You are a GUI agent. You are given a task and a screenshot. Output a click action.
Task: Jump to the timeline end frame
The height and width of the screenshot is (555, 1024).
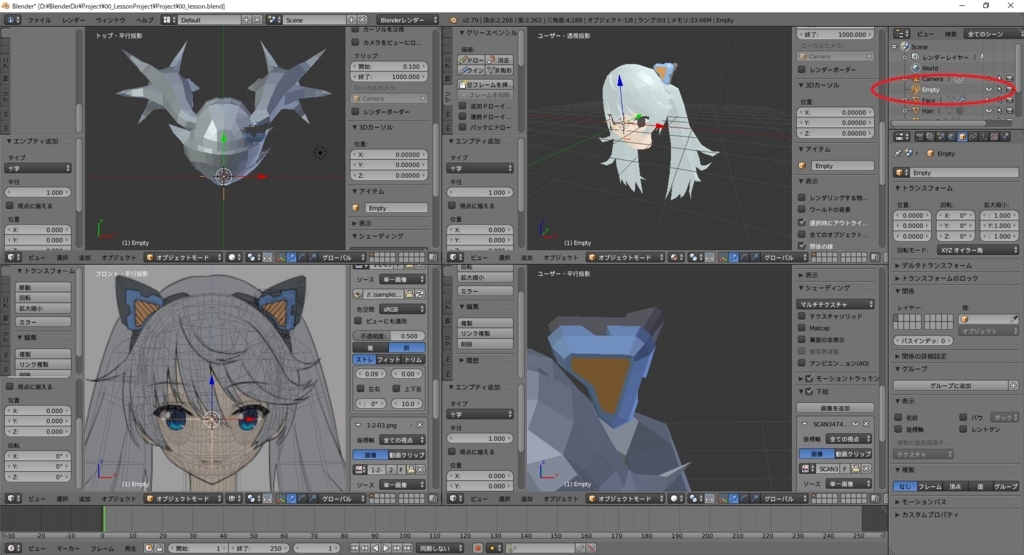(408, 548)
